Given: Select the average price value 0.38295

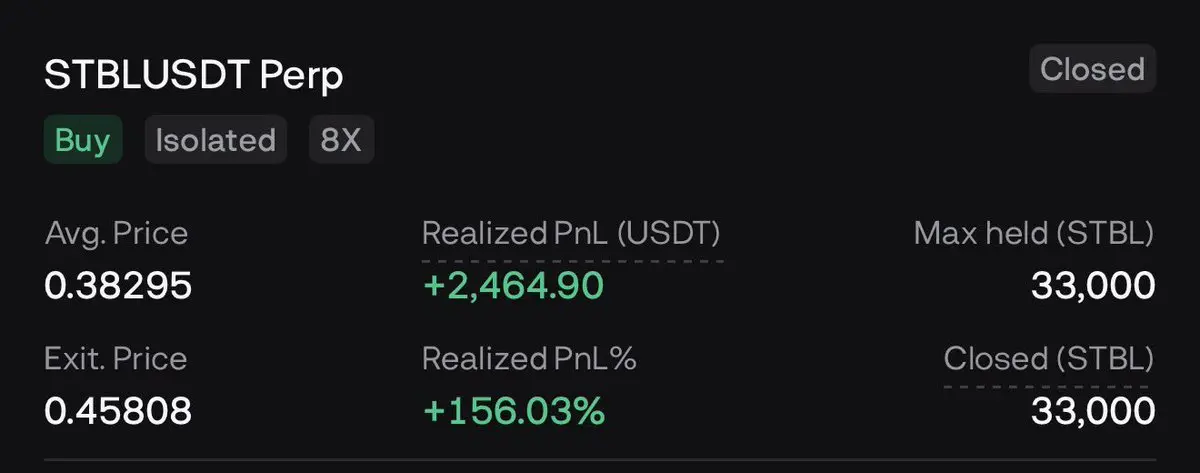Looking at the screenshot, I should pos(118,287).
